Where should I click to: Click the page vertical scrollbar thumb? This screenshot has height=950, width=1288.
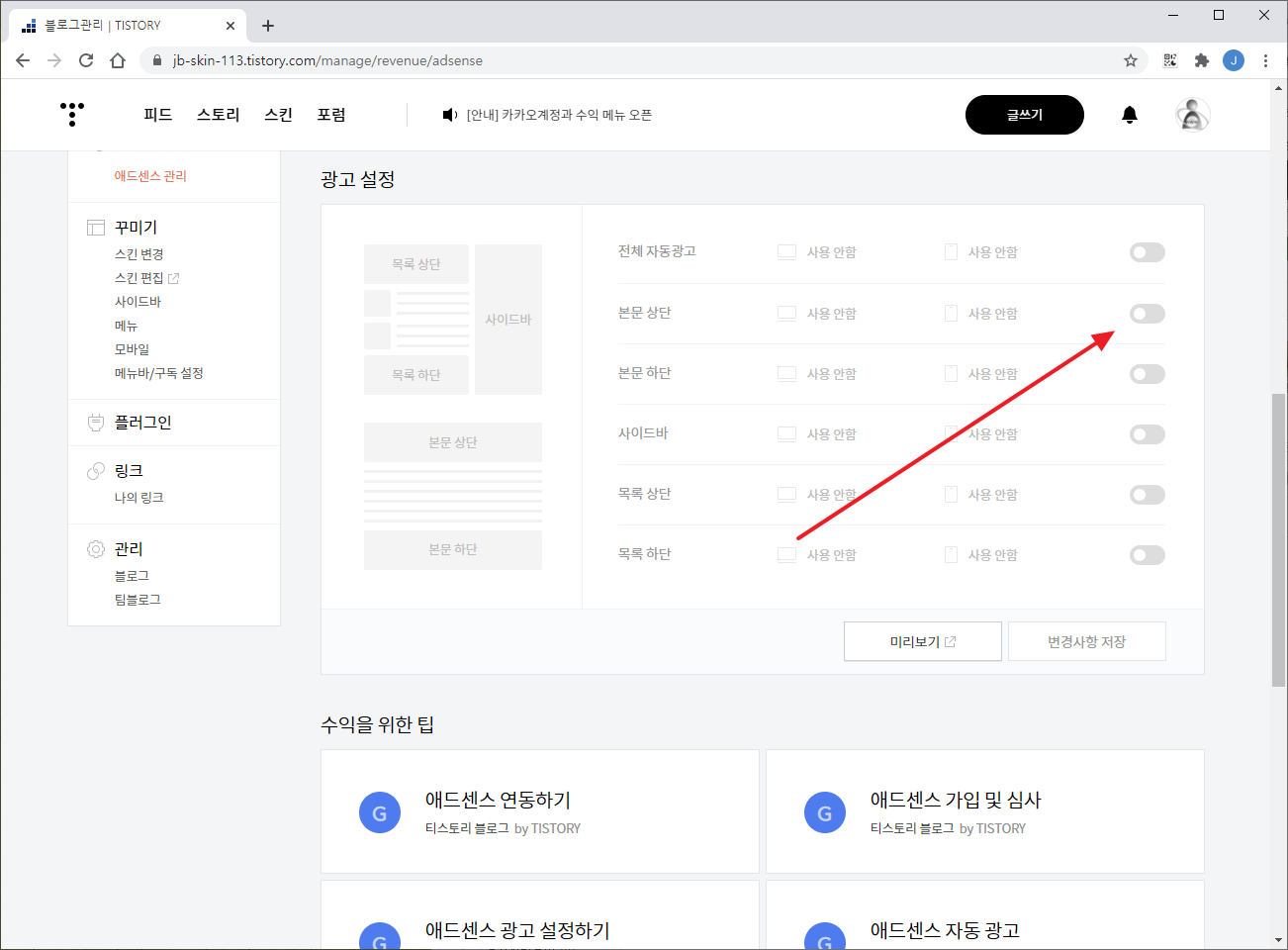1279,539
